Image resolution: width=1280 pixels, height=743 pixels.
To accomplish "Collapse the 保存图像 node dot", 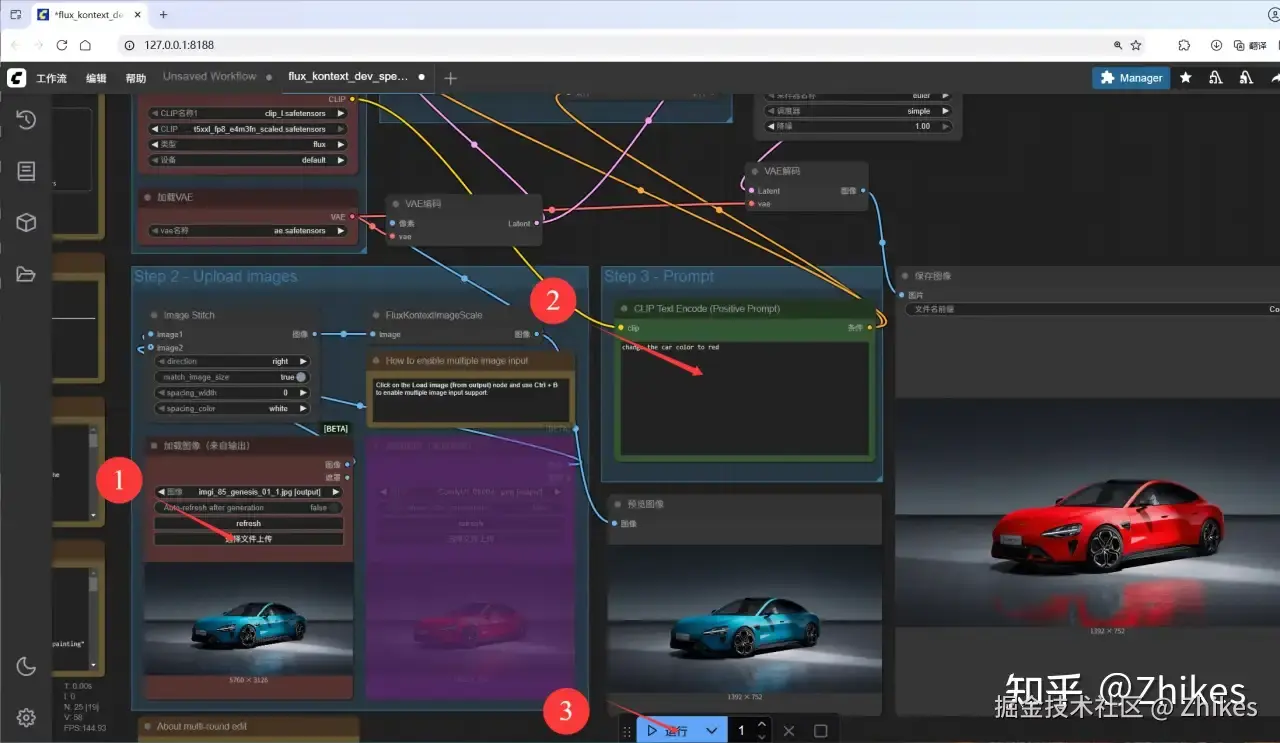I will (x=905, y=276).
